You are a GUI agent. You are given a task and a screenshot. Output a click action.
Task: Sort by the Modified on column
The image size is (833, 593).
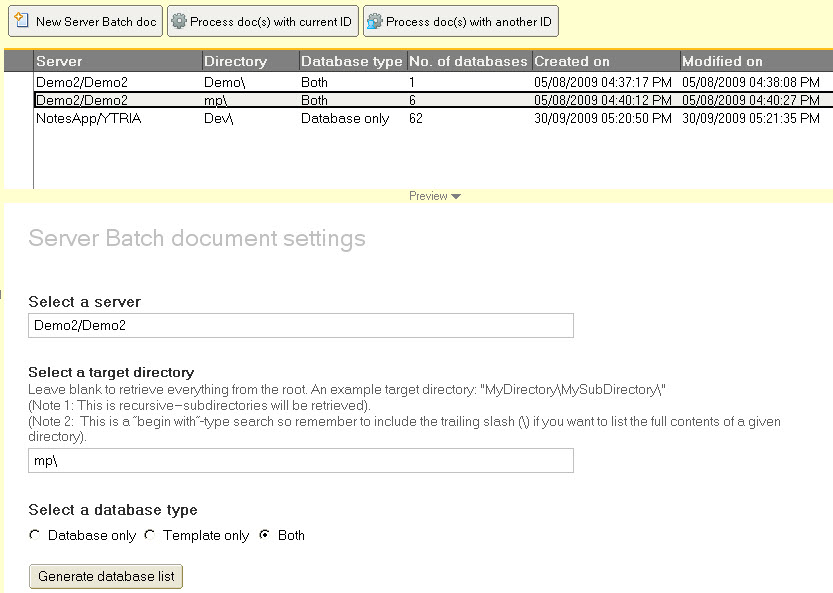pyautogui.click(x=755, y=61)
